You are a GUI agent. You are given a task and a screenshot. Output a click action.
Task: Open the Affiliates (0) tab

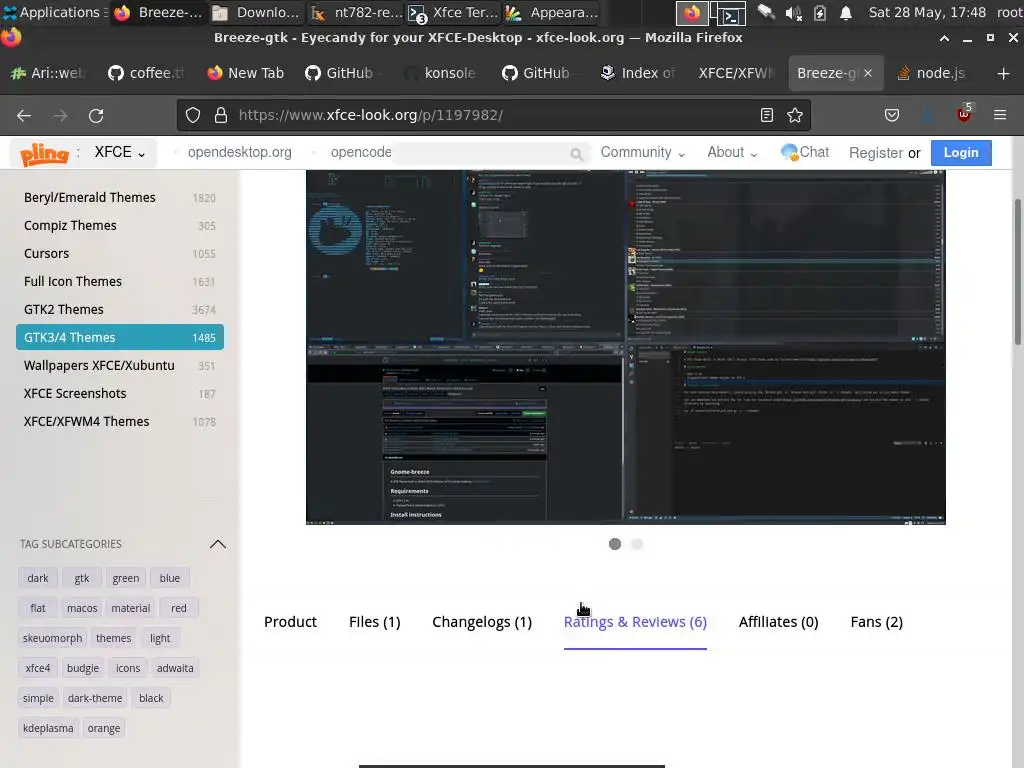coord(778,622)
